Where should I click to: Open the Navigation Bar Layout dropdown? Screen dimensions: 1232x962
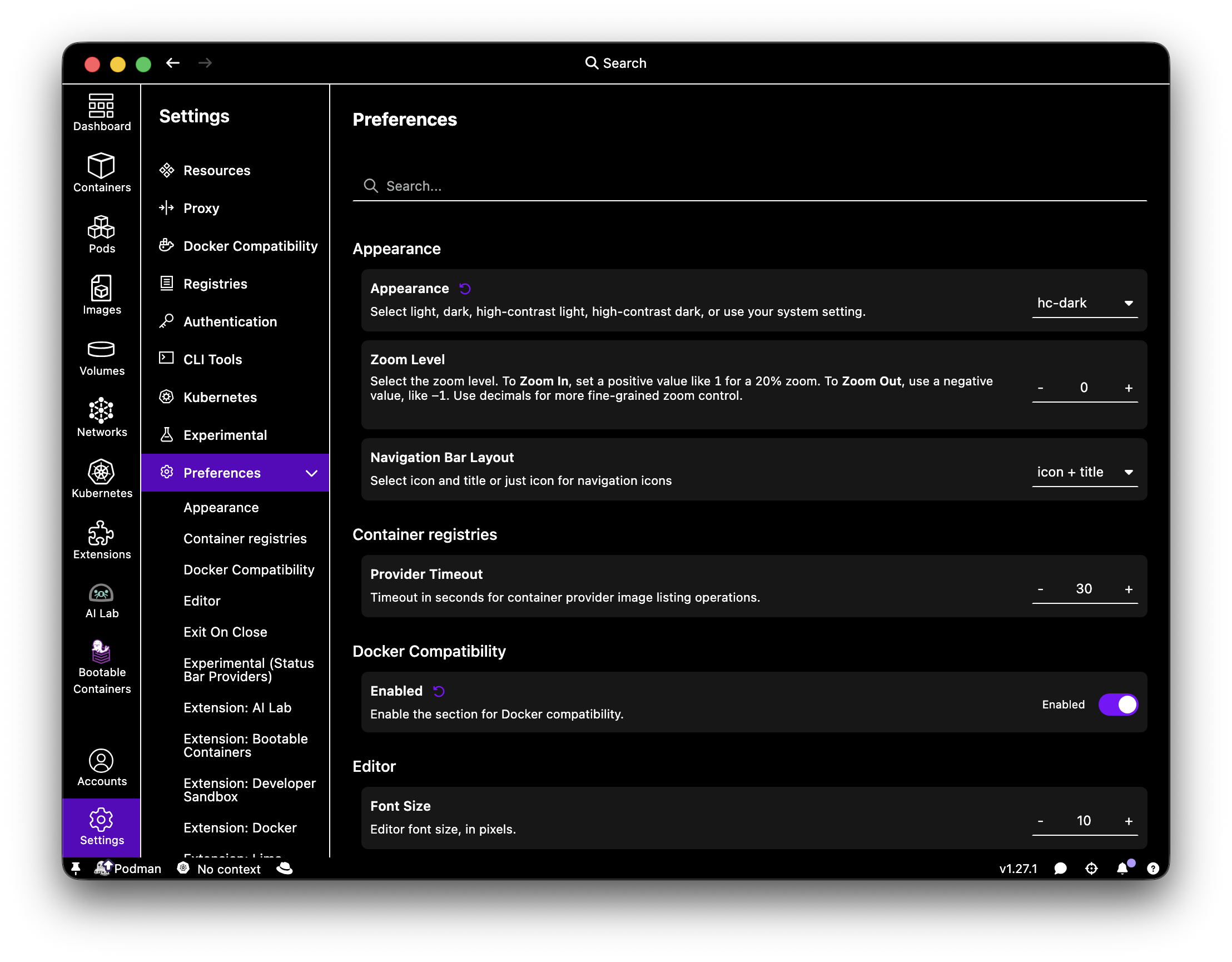(x=1084, y=472)
